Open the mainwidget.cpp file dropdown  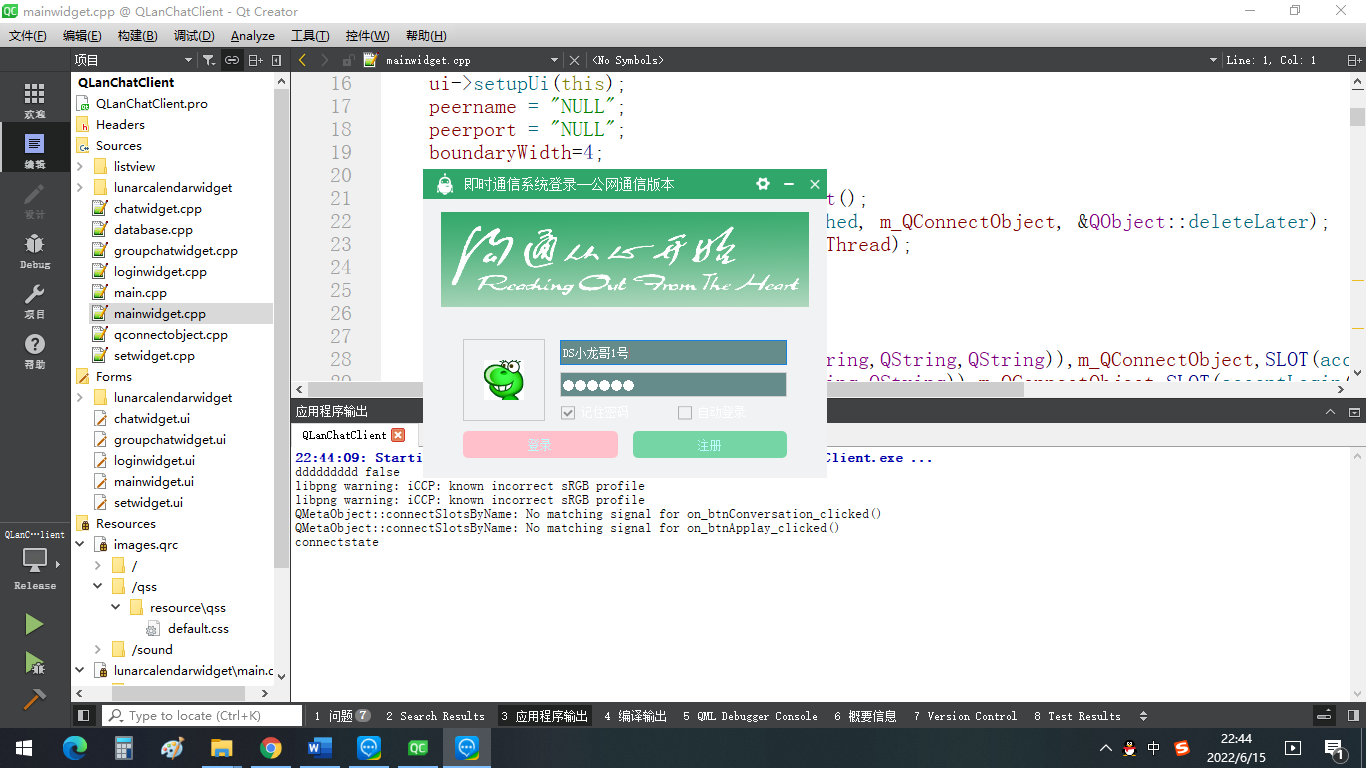coord(554,60)
